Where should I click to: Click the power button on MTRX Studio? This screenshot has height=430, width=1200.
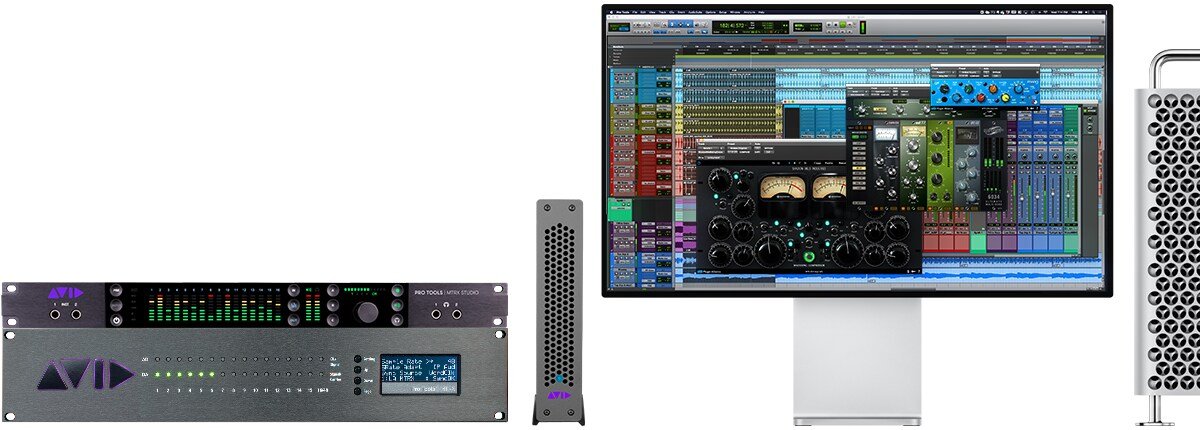click(x=117, y=320)
